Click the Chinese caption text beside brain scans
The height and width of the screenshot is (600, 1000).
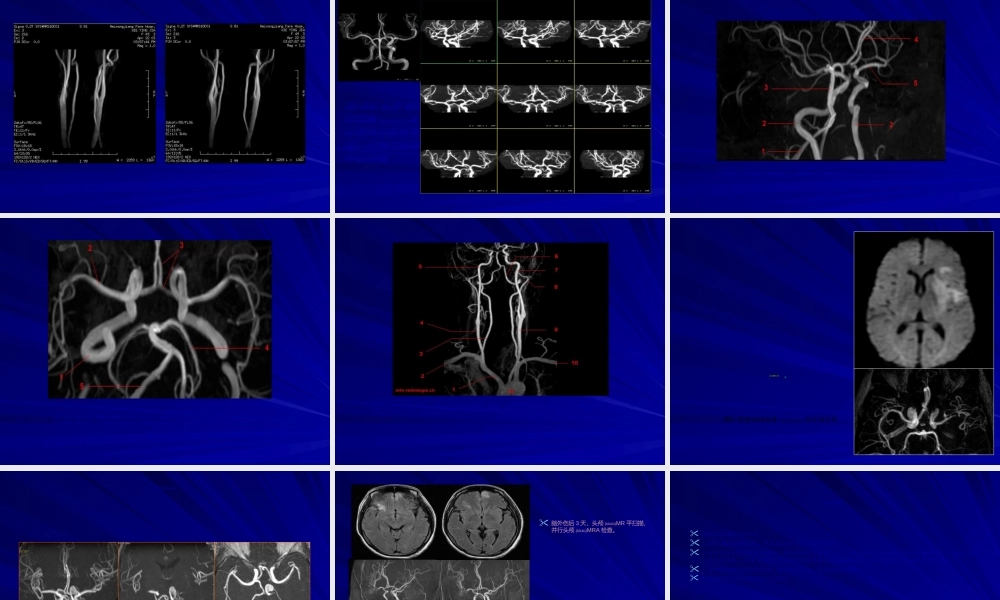[598, 526]
